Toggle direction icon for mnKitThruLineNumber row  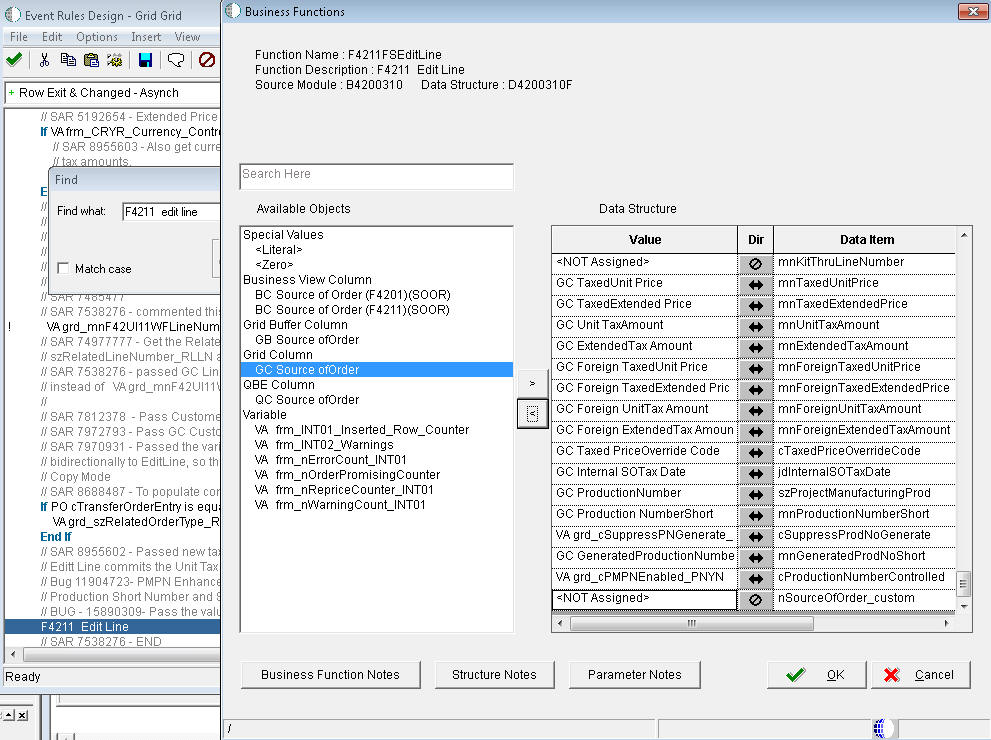point(755,264)
